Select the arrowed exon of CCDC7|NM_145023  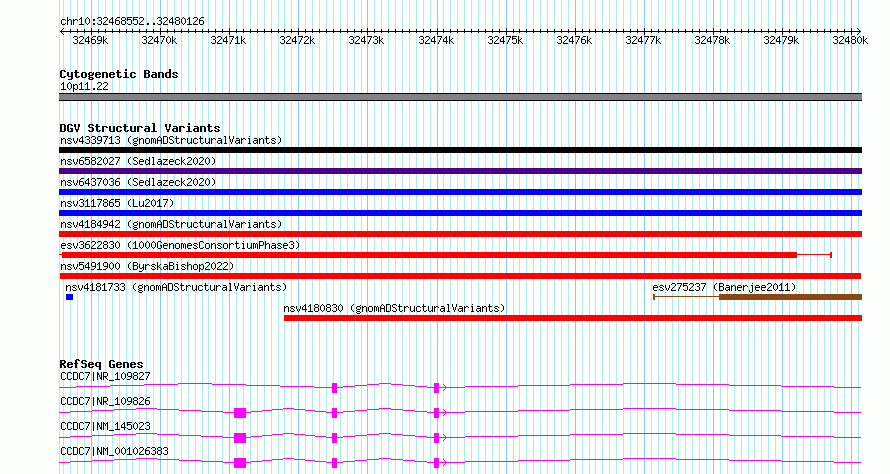pos(436,438)
